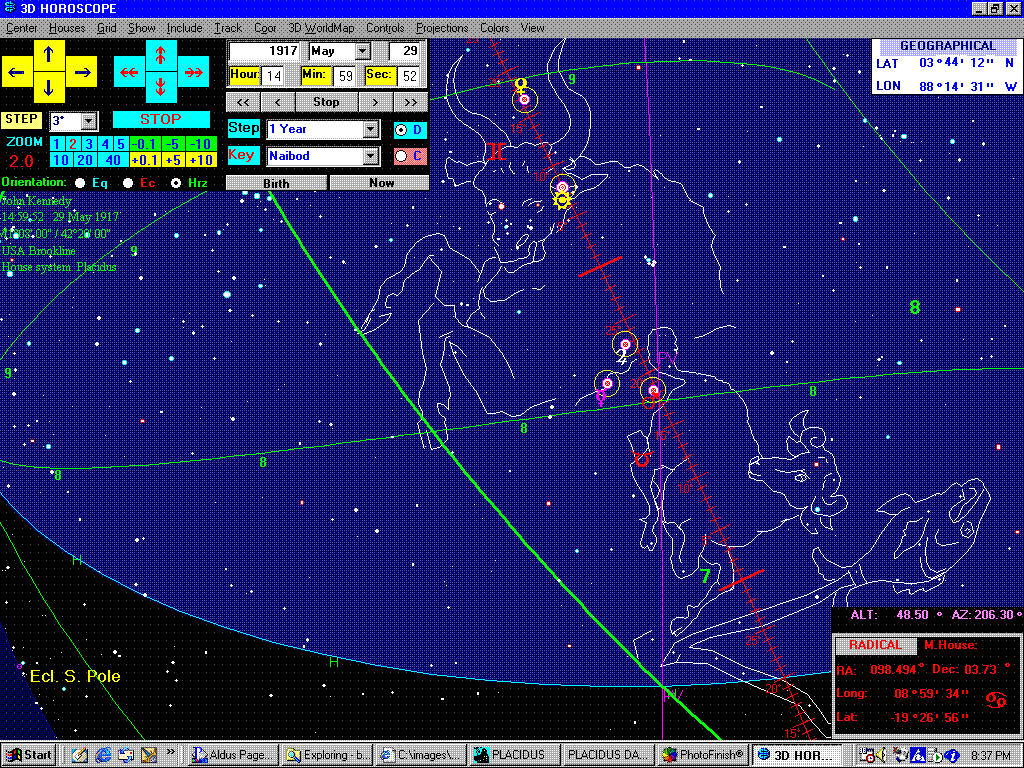Click the fast-forward >> time button

[410, 102]
